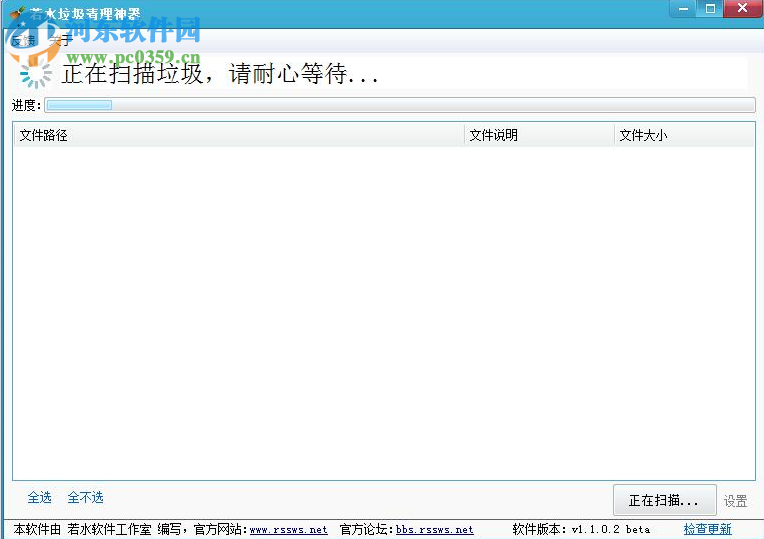This screenshot has height=539, width=764.
Task: Close the 若水垃圾清理神器 window
Action: 742,9
